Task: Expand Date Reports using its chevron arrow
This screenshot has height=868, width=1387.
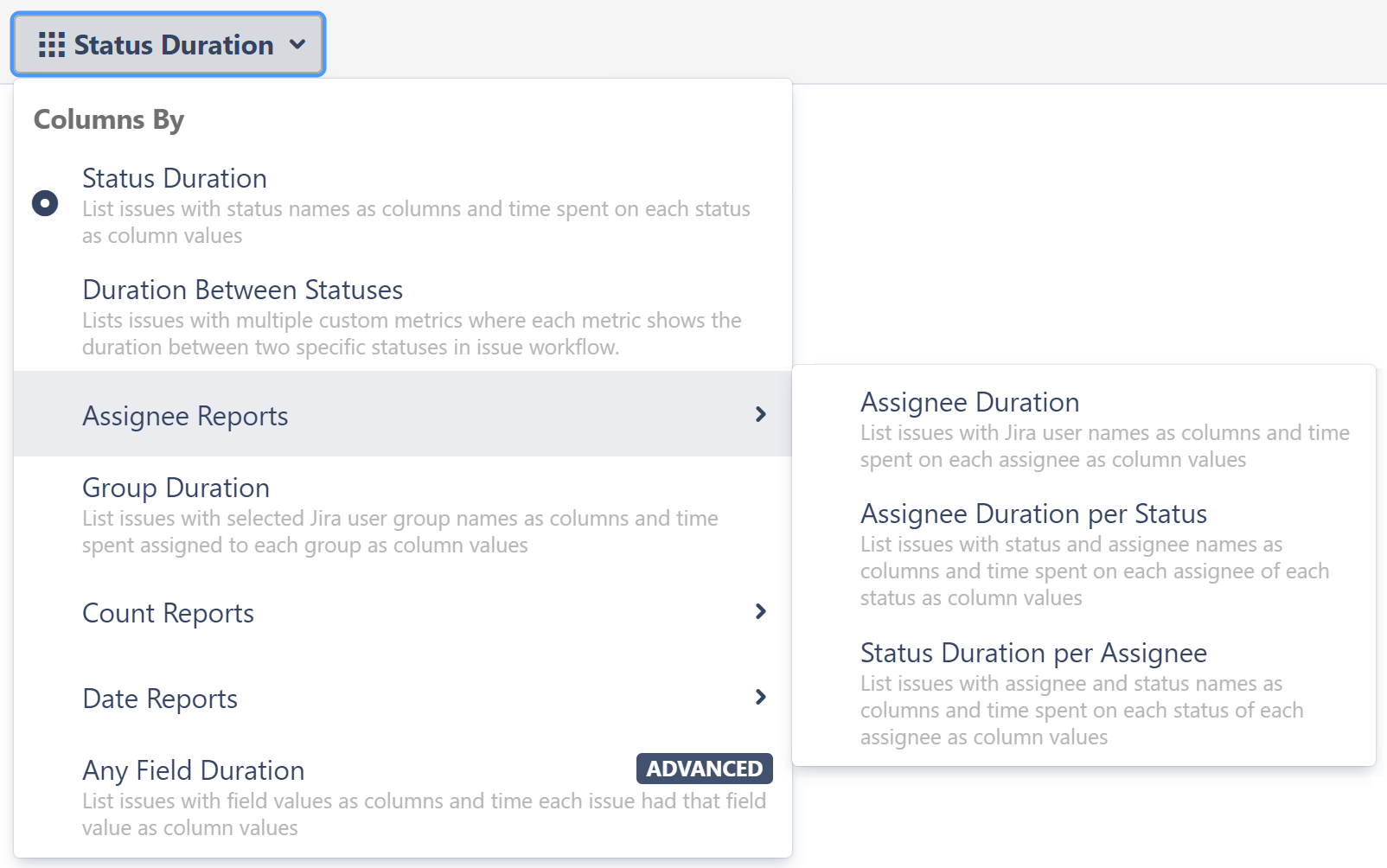Action: point(760,697)
